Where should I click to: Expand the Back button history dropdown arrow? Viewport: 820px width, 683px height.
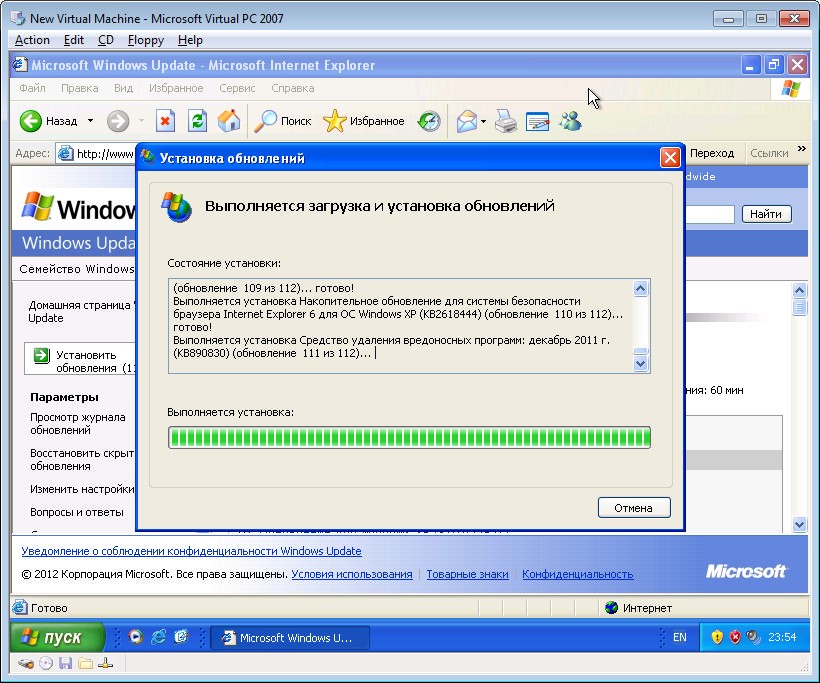[x=90, y=121]
